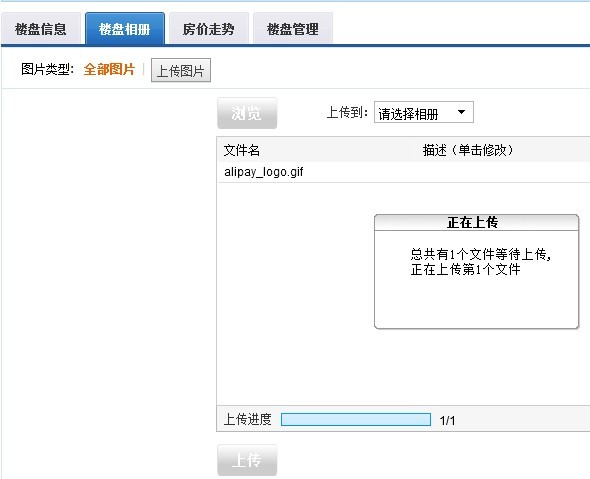Click the bottom 上传 upload button

point(247,460)
